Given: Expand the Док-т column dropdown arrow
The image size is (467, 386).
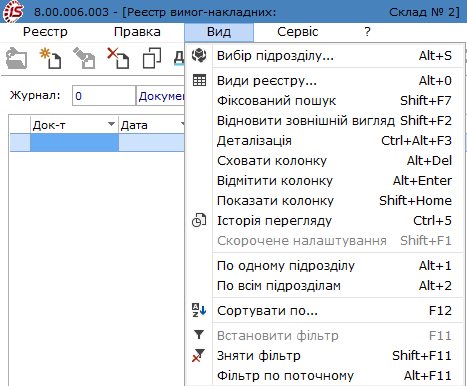Looking at the screenshot, I should point(112,124).
